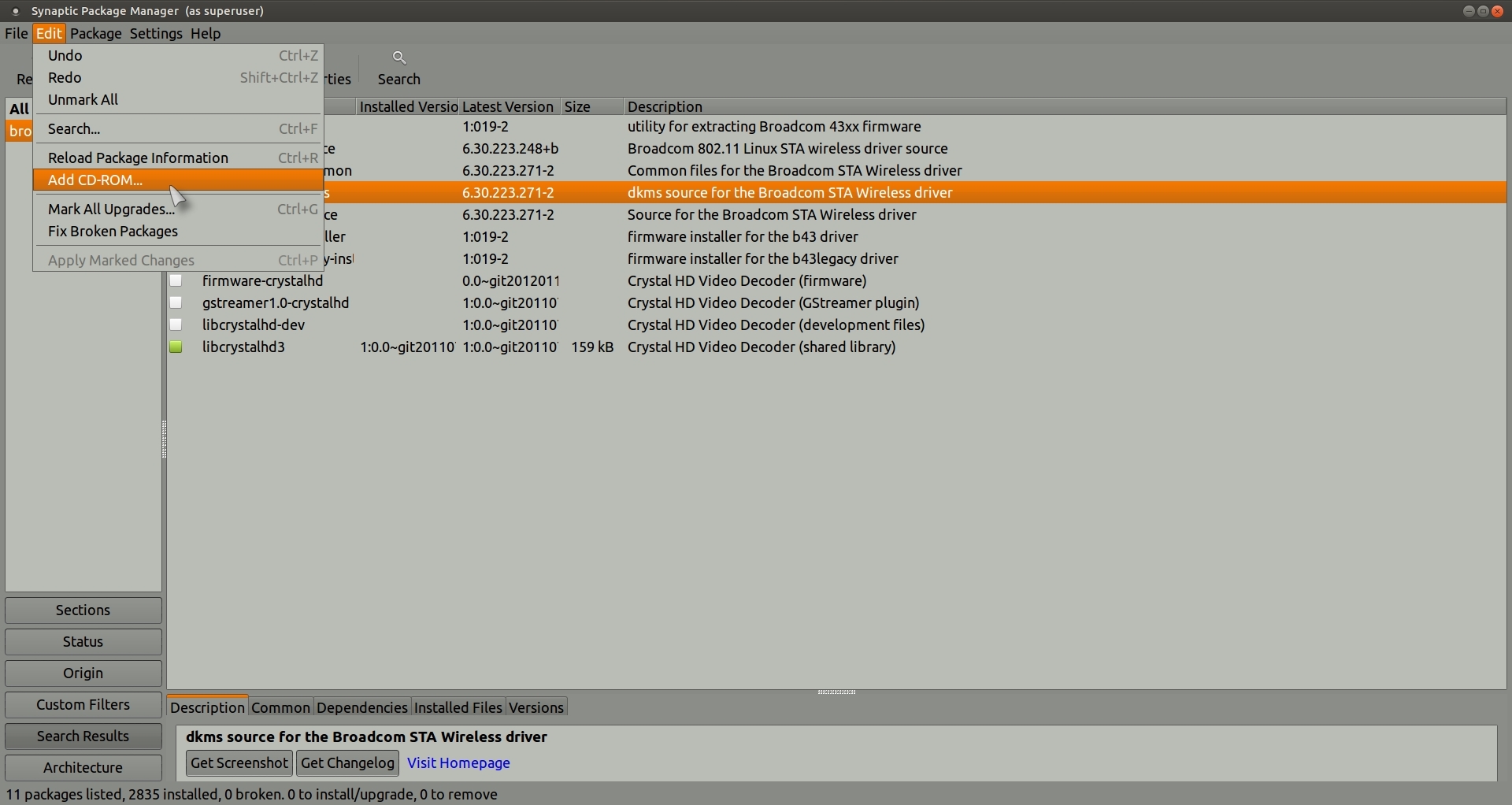Click 'Common files for the Broadcom STA Wireless driver'
The width and height of the screenshot is (1512, 805).
click(x=795, y=170)
